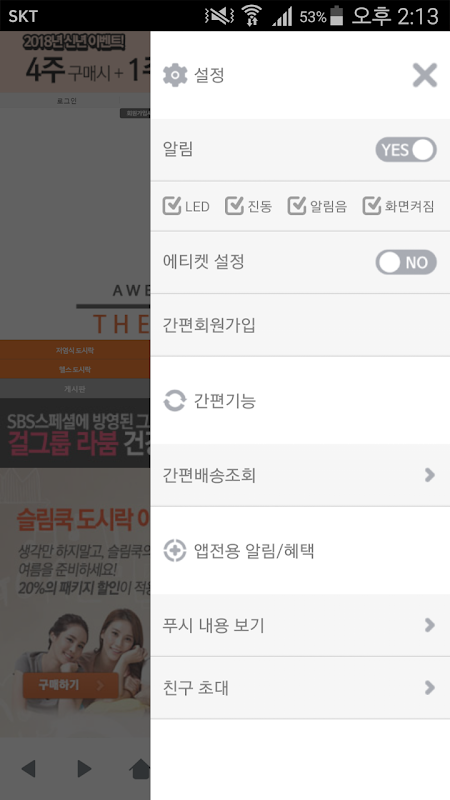Close the settings panel with the X icon

pos(424,76)
